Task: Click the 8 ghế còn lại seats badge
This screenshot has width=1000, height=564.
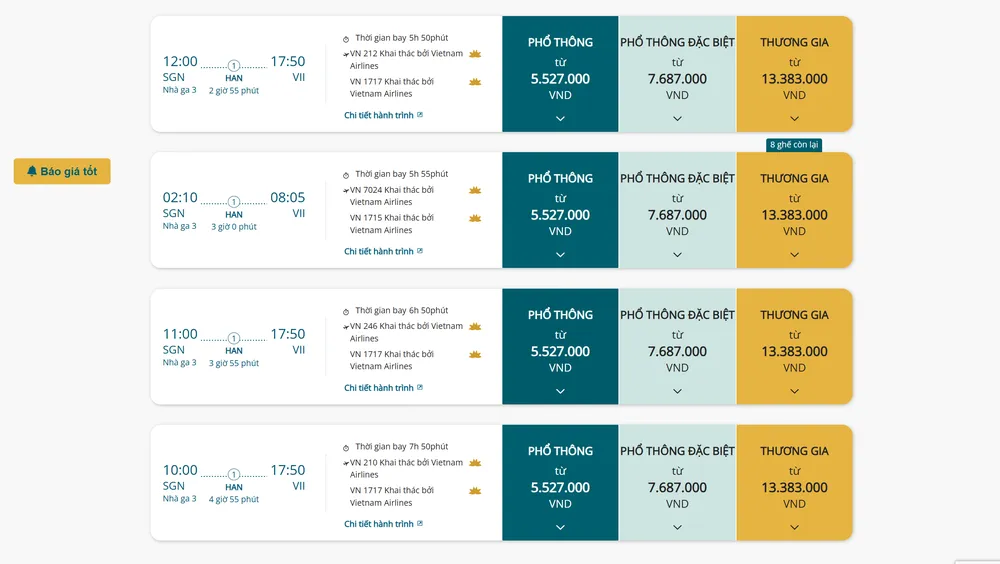Action: tap(794, 145)
